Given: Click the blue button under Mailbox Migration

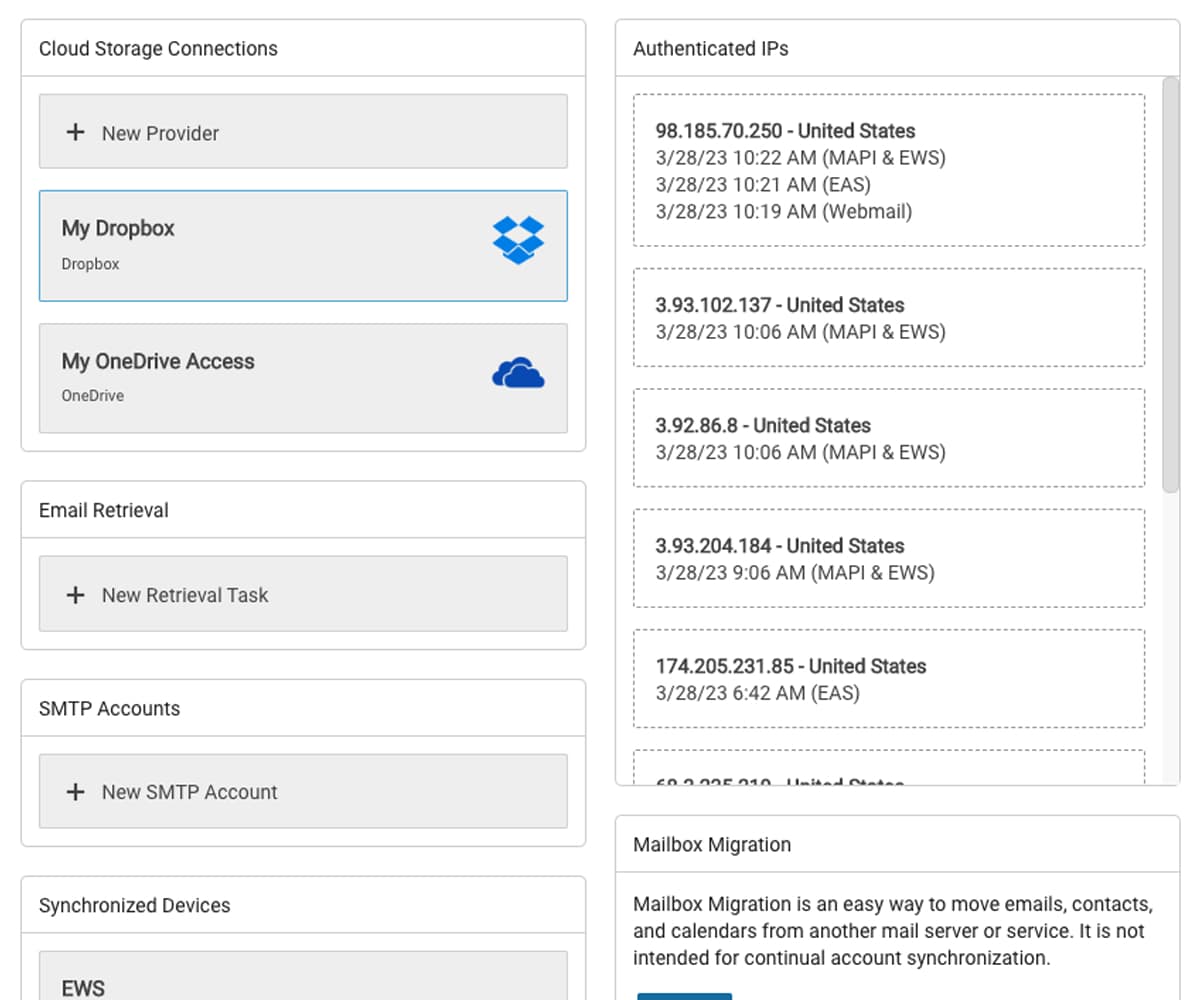Looking at the screenshot, I should click(684, 997).
